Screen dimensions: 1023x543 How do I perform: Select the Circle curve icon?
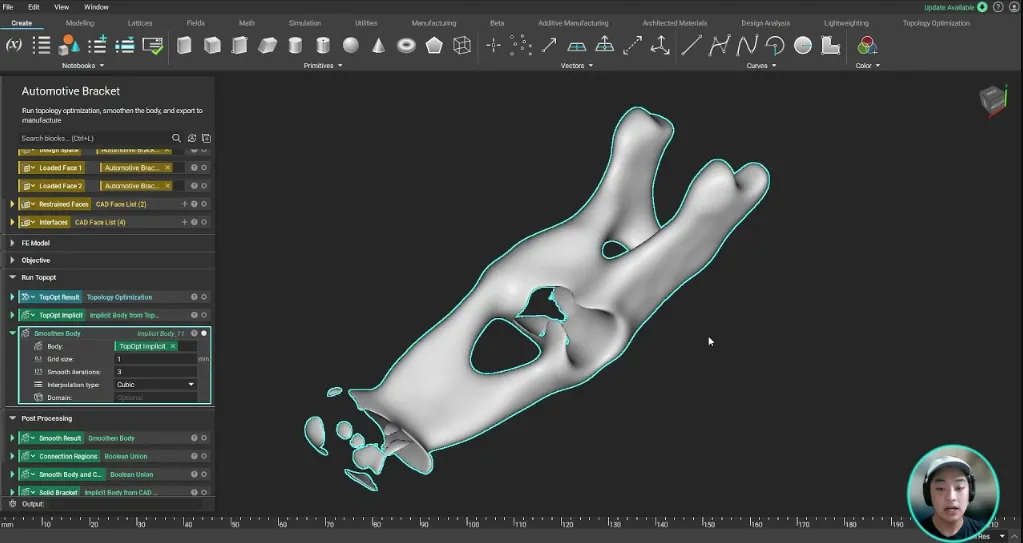coord(802,45)
